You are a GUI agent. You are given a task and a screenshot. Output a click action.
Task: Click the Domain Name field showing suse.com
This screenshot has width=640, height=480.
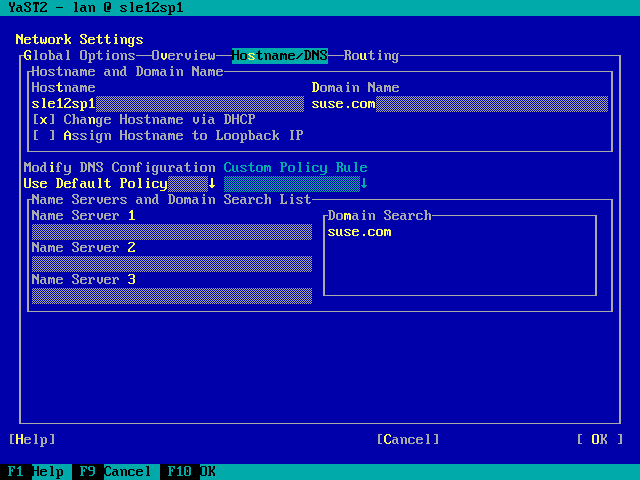tap(459, 104)
